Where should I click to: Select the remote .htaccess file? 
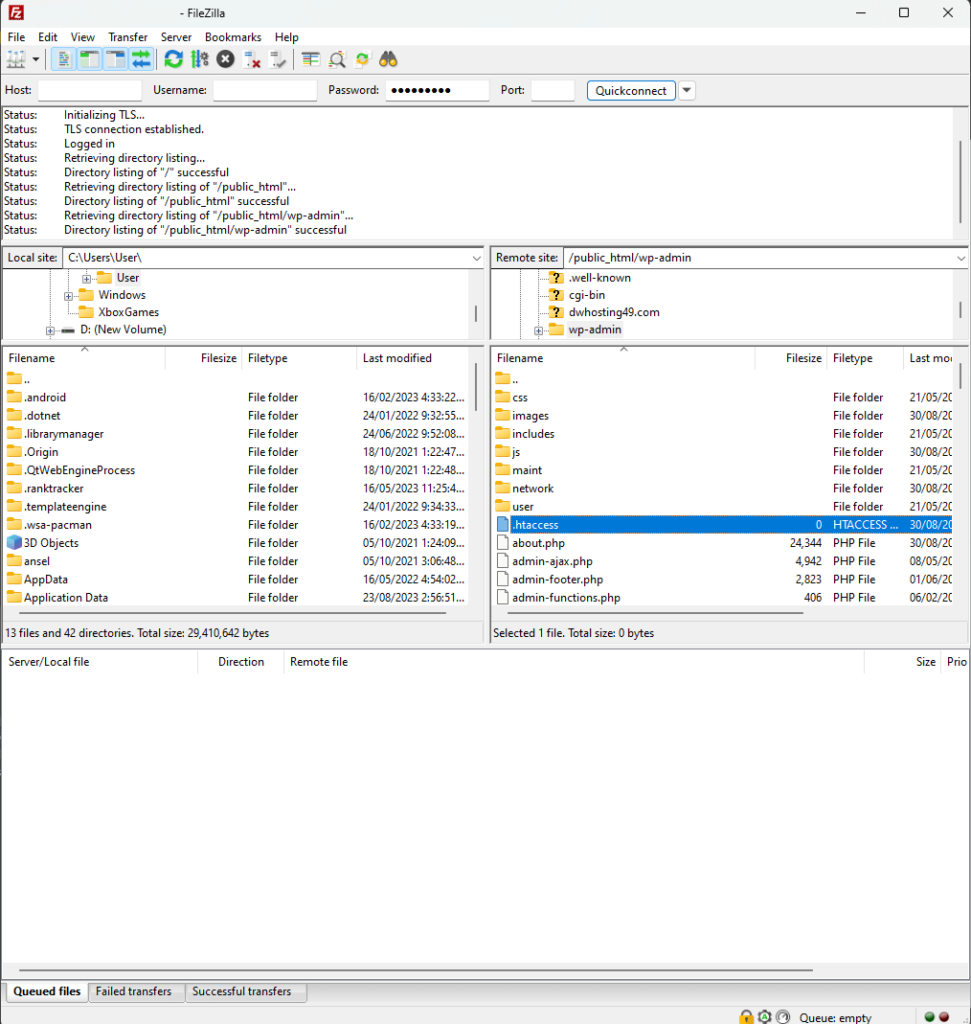[722, 524]
